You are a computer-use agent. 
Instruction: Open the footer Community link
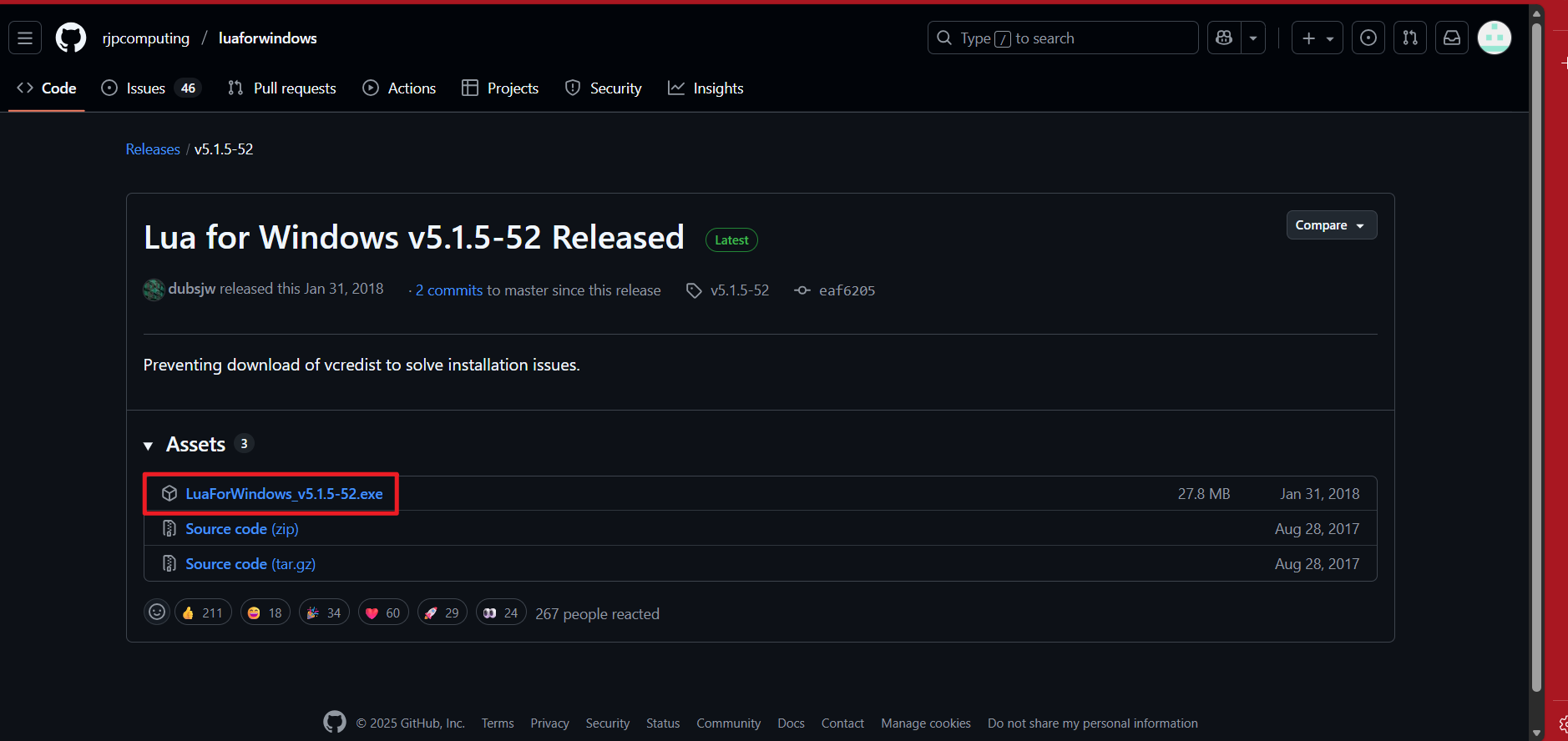(729, 723)
